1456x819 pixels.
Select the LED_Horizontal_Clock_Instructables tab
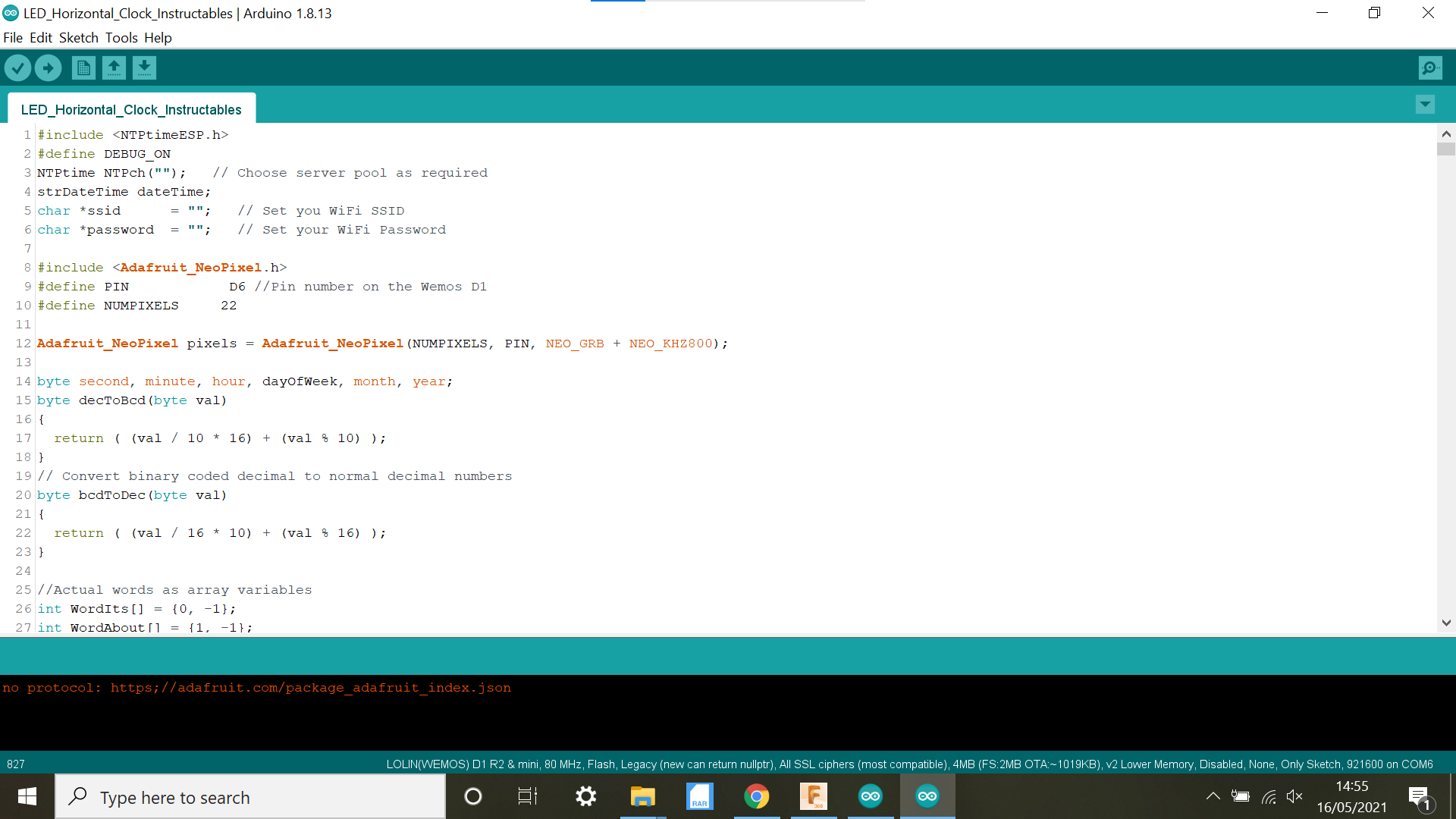[x=131, y=109]
